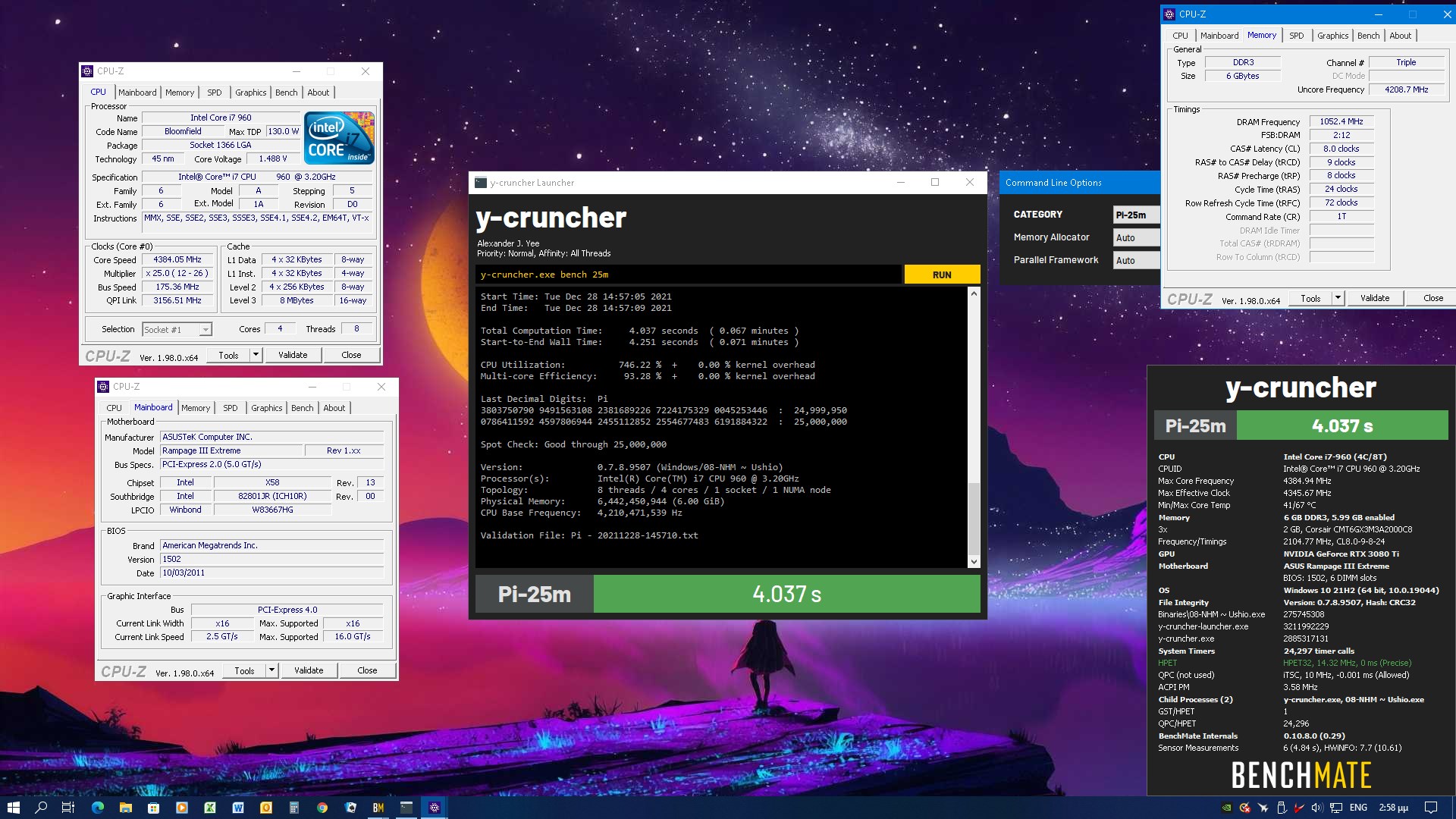
Task: Launch Google Chrome from the taskbar
Action: point(322,808)
